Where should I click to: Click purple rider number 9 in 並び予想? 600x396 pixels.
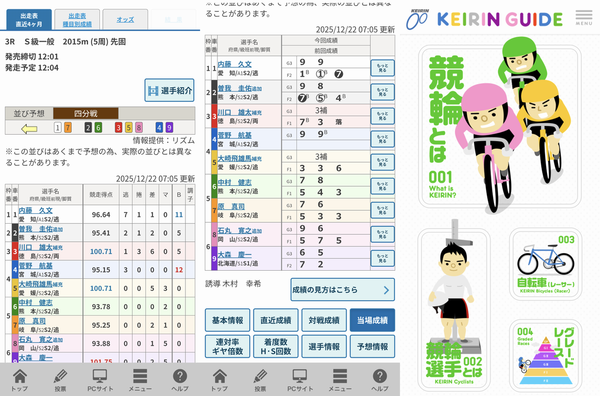coord(169,127)
